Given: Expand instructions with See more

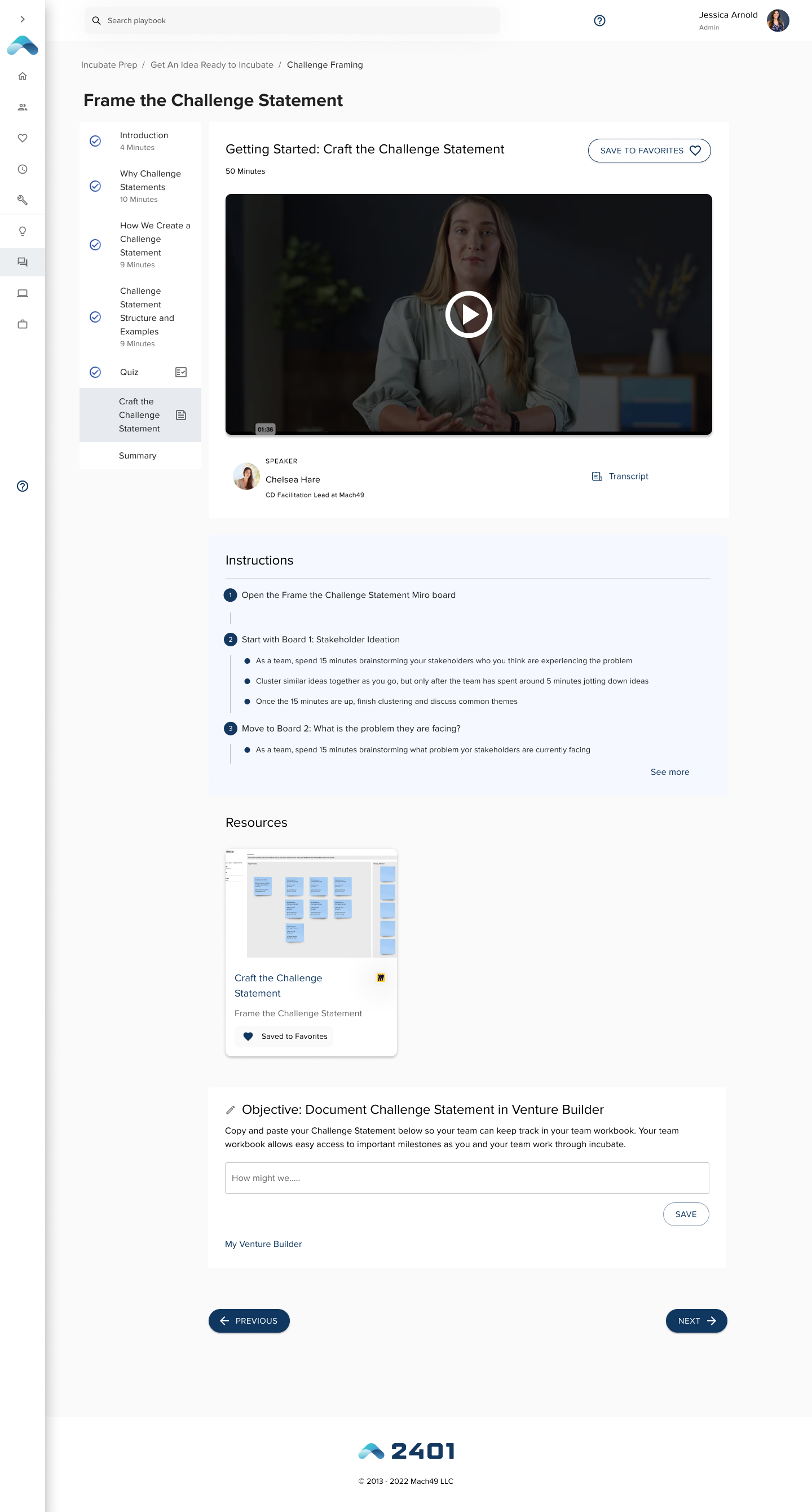Looking at the screenshot, I should pyautogui.click(x=669, y=773).
